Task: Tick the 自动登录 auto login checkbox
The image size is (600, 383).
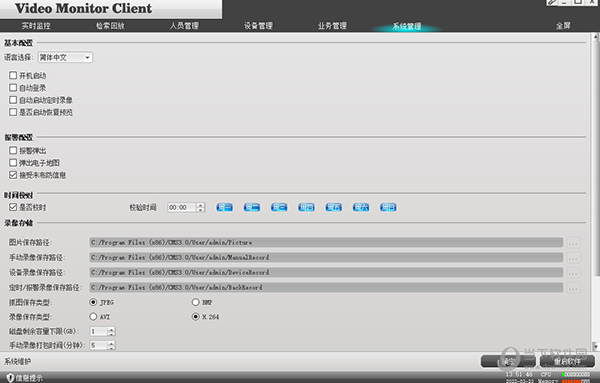Action: [13, 88]
